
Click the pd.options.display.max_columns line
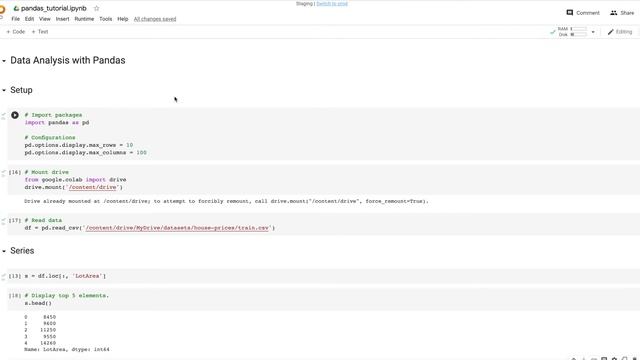tap(85, 152)
